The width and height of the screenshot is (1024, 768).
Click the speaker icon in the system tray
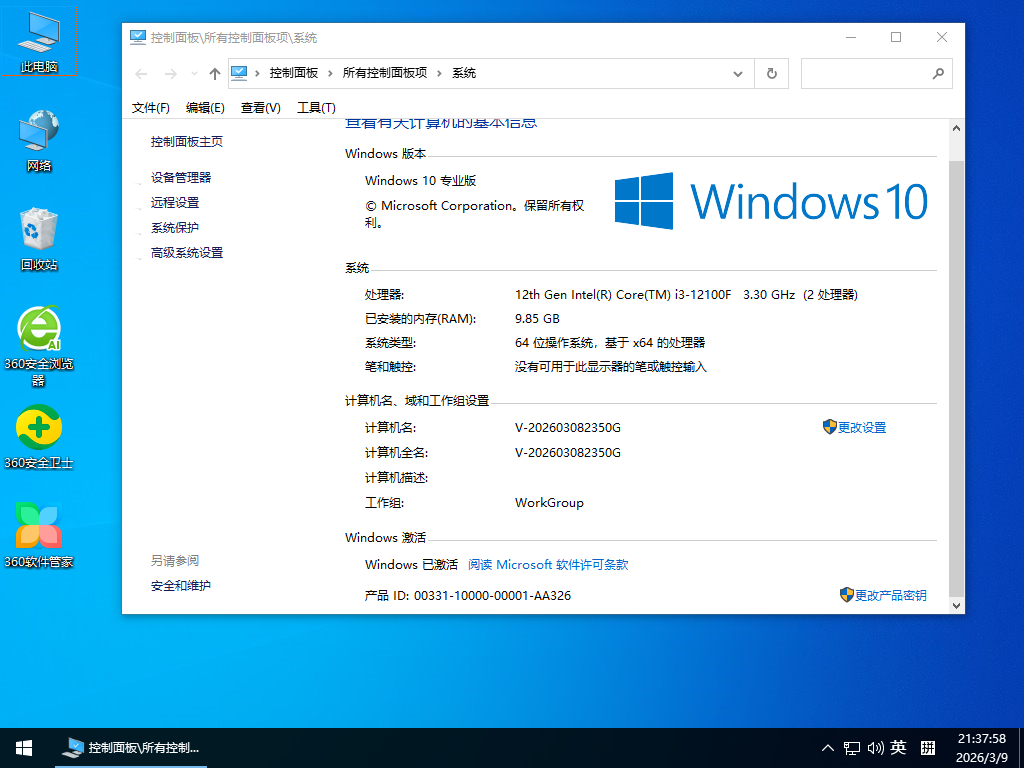pos(876,747)
